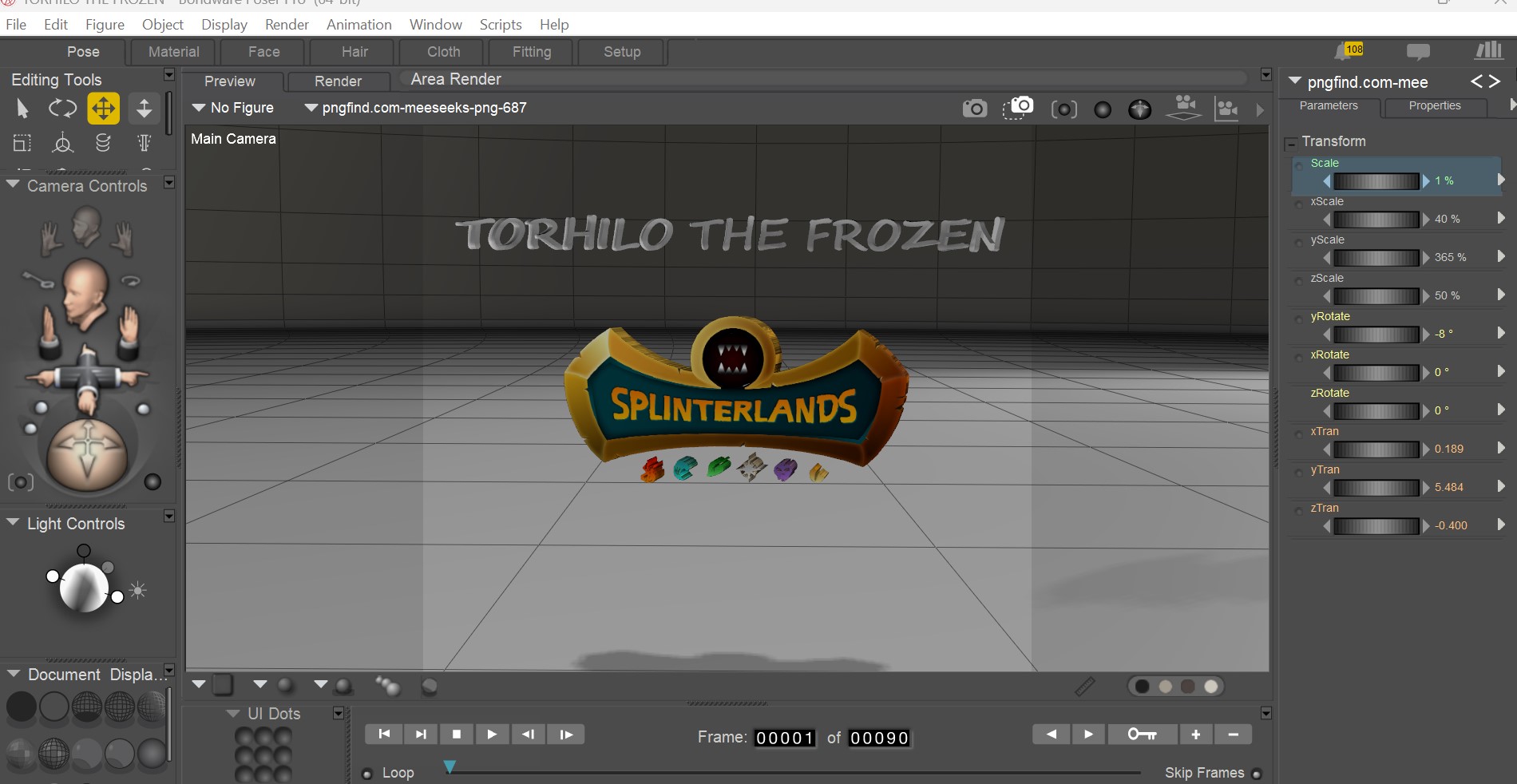Collapse the Light Controls panel
This screenshot has width=1517, height=784.
[x=13, y=522]
